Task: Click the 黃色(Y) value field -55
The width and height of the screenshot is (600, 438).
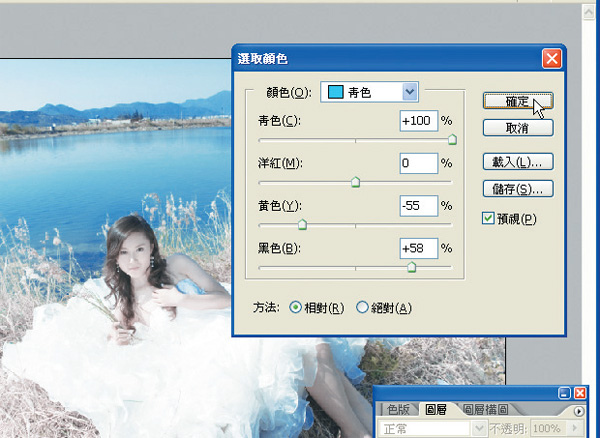Action: [419, 206]
